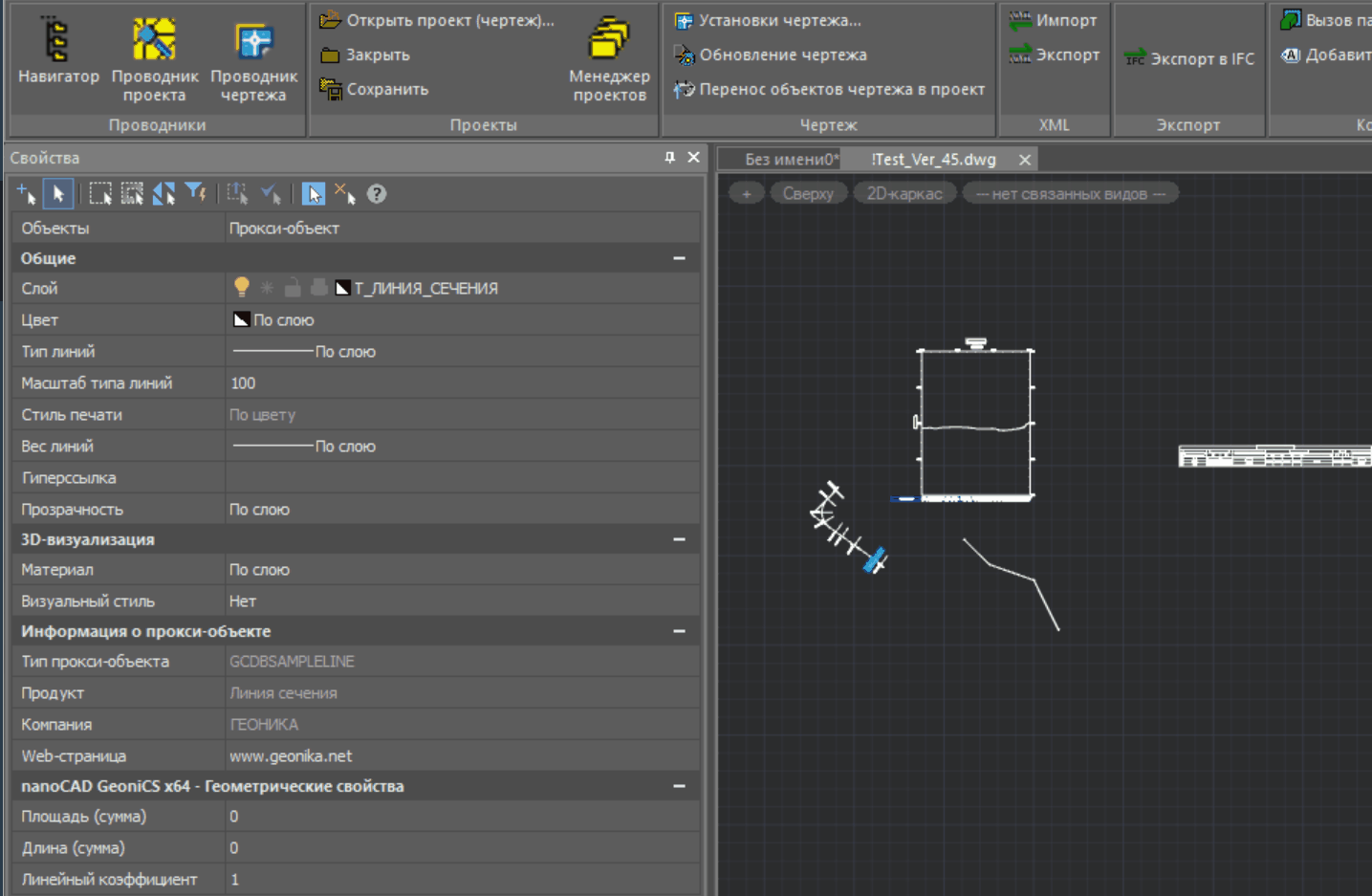1372x896 pixels.
Task: Click Экспорт в IFC
Action: tap(1188, 59)
